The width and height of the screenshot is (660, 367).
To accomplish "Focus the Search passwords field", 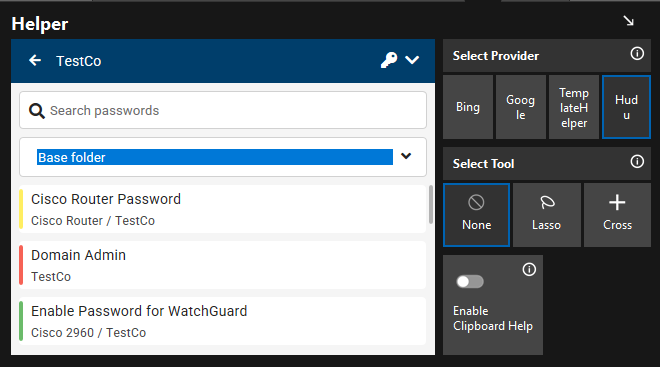I will click(x=223, y=110).
